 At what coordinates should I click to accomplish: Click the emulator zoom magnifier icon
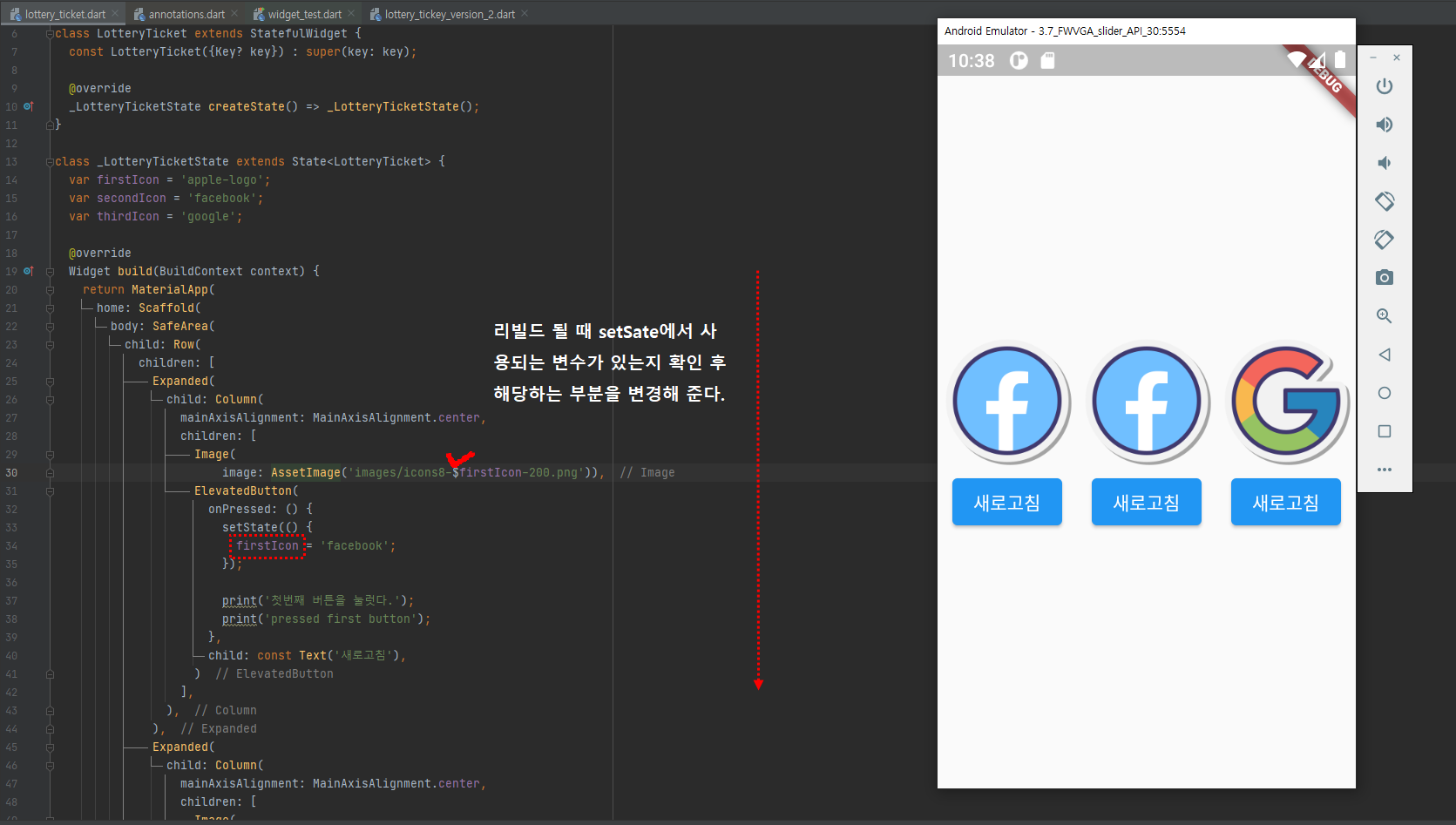(x=1385, y=316)
